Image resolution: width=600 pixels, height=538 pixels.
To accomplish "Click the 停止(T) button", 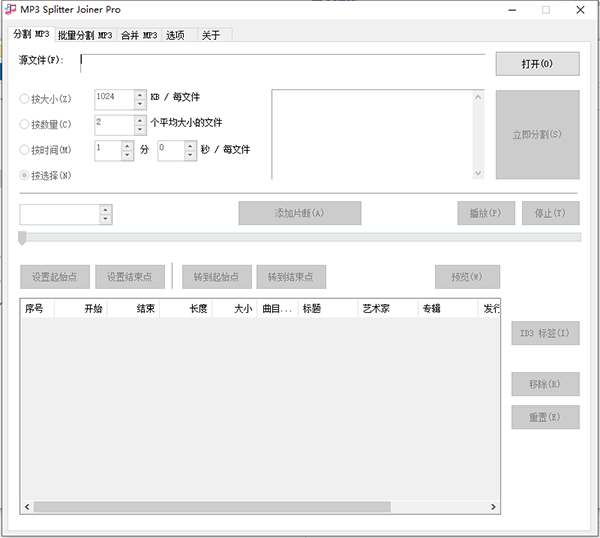I will tap(550, 213).
